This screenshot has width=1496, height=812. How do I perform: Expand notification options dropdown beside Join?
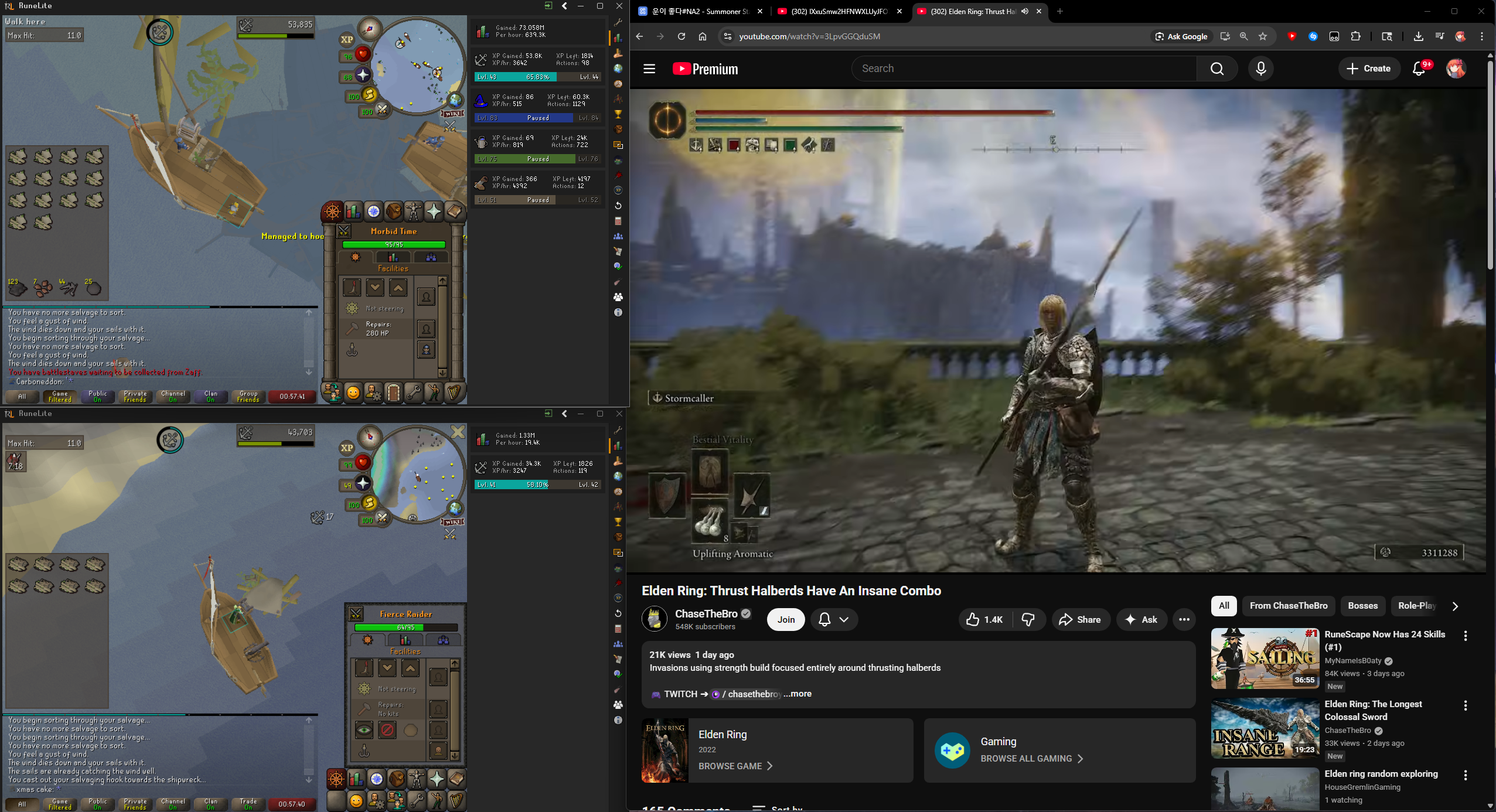click(844, 619)
